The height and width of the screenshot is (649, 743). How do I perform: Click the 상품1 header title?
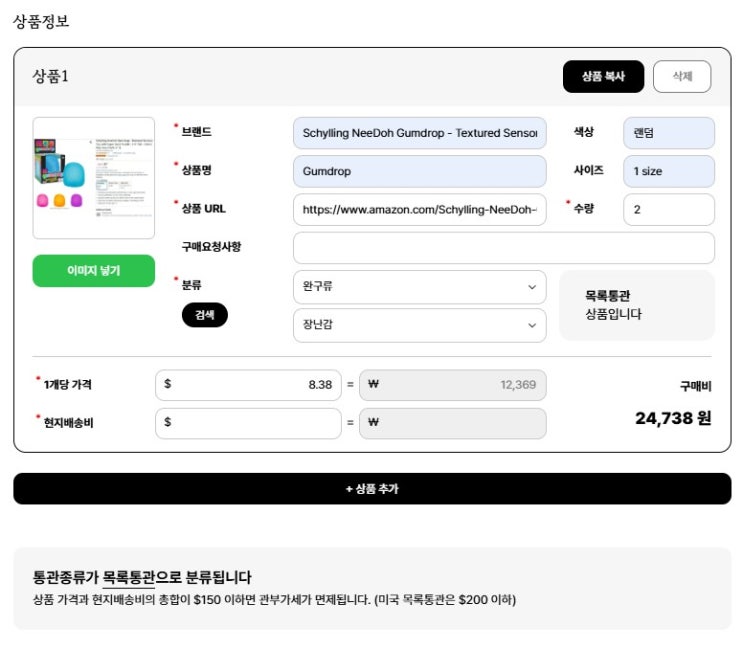[x=50, y=76]
